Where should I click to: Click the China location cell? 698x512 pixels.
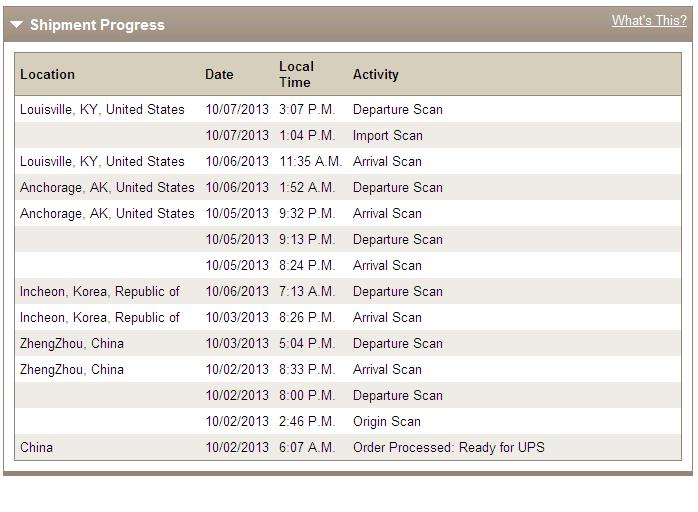click(x=36, y=447)
